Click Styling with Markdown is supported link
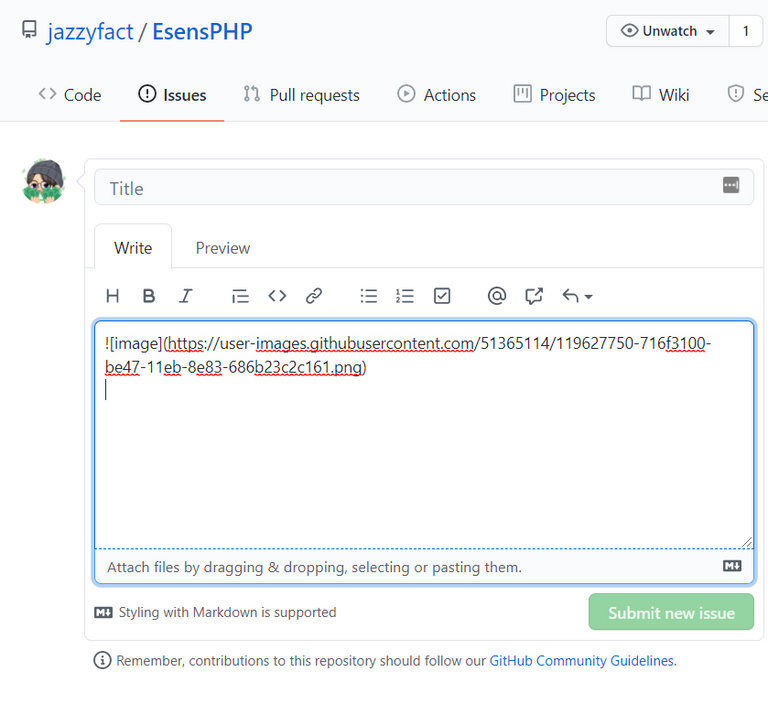 point(216,612)
